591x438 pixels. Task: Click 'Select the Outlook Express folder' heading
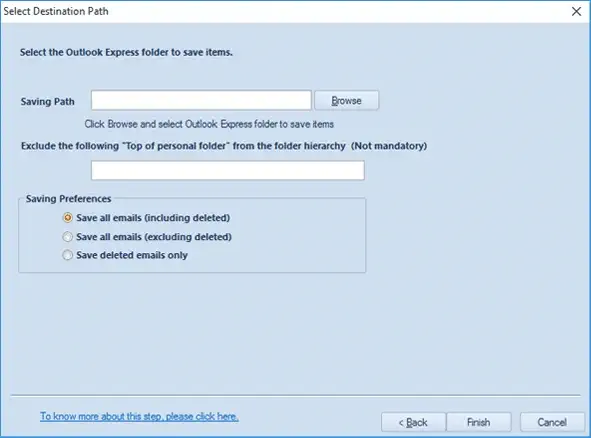126,52
